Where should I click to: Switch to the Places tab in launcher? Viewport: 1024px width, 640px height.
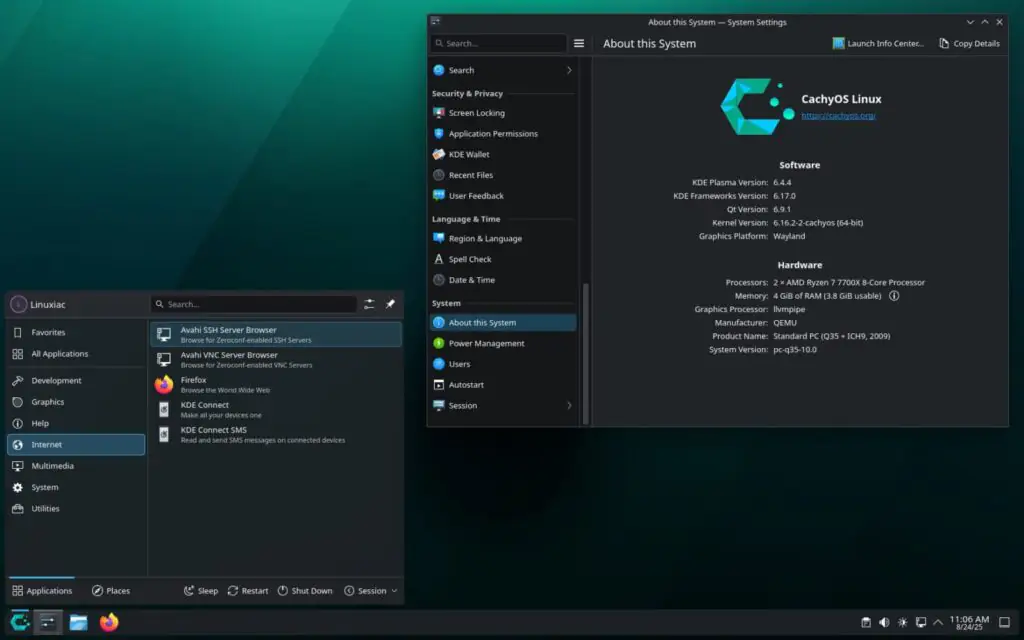click(111, 591)
